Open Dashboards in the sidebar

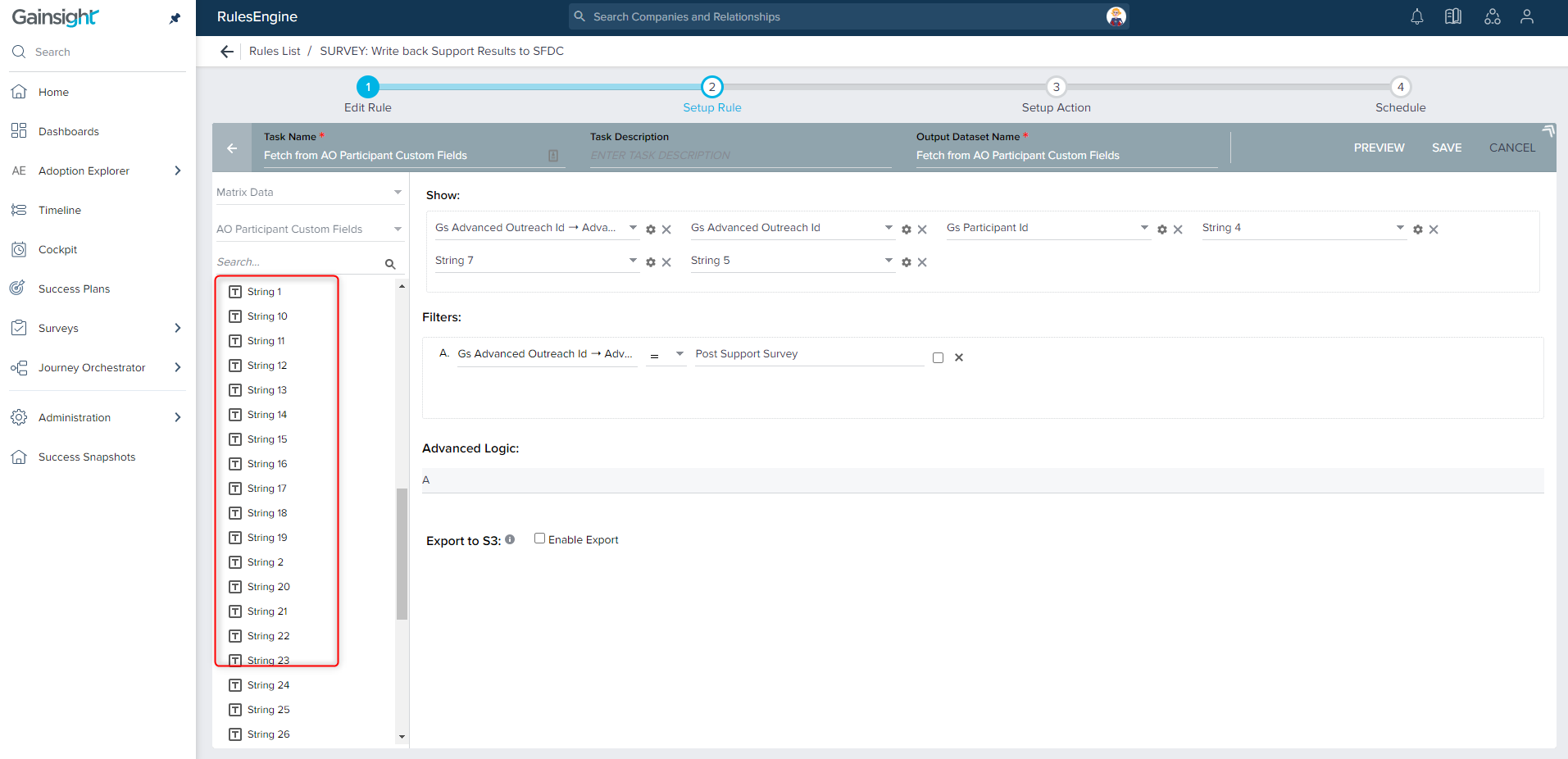(x=68, y=131)
